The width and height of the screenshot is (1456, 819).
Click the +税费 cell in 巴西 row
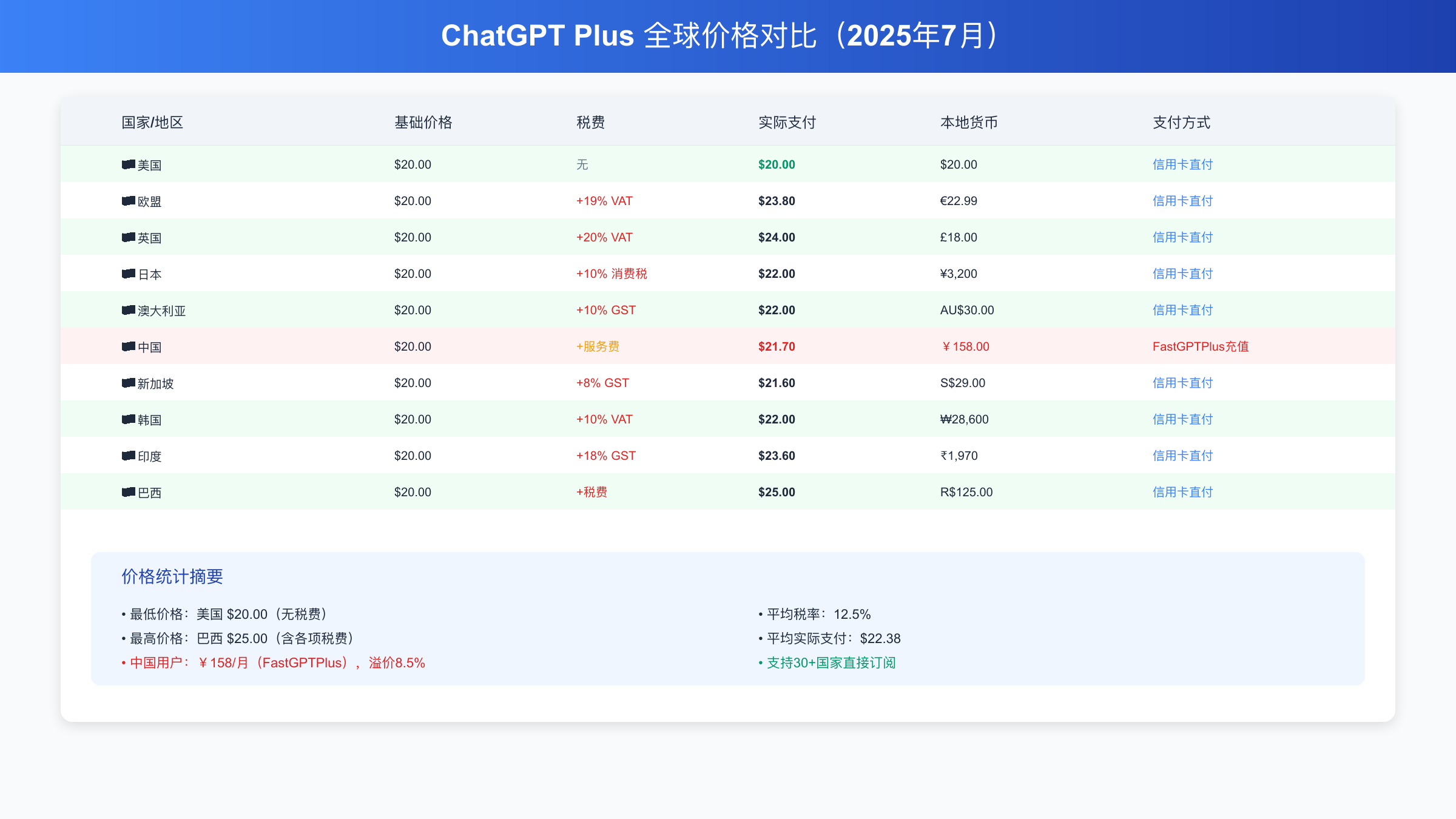point(591,492)
